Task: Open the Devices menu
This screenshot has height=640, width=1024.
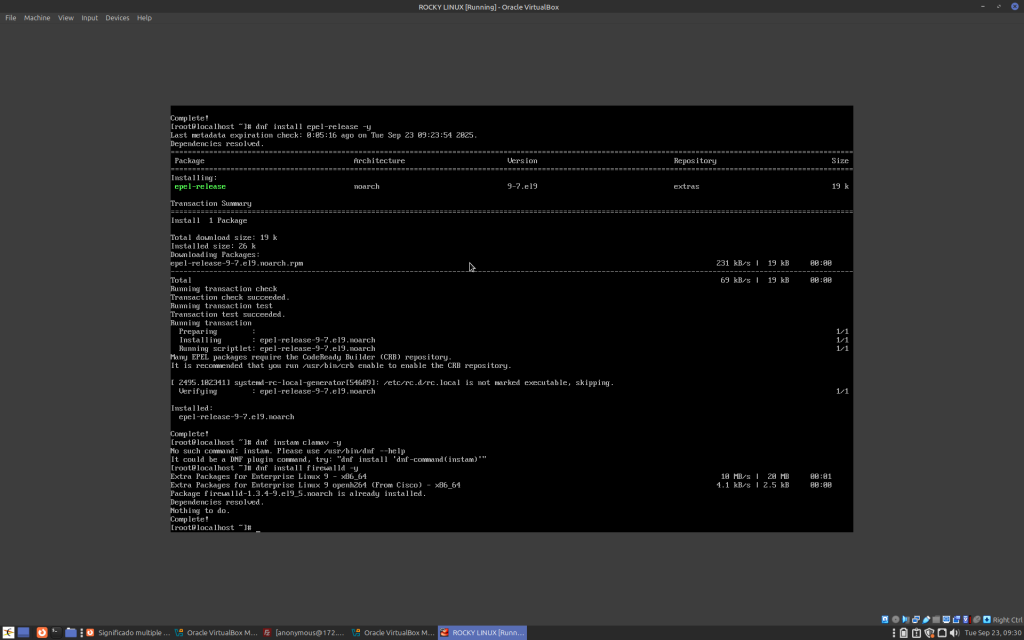Action: [x=117, y=18]
